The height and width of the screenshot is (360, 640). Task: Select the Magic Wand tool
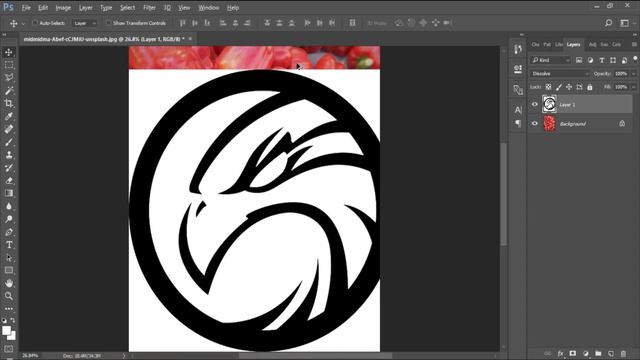point(9,90)
